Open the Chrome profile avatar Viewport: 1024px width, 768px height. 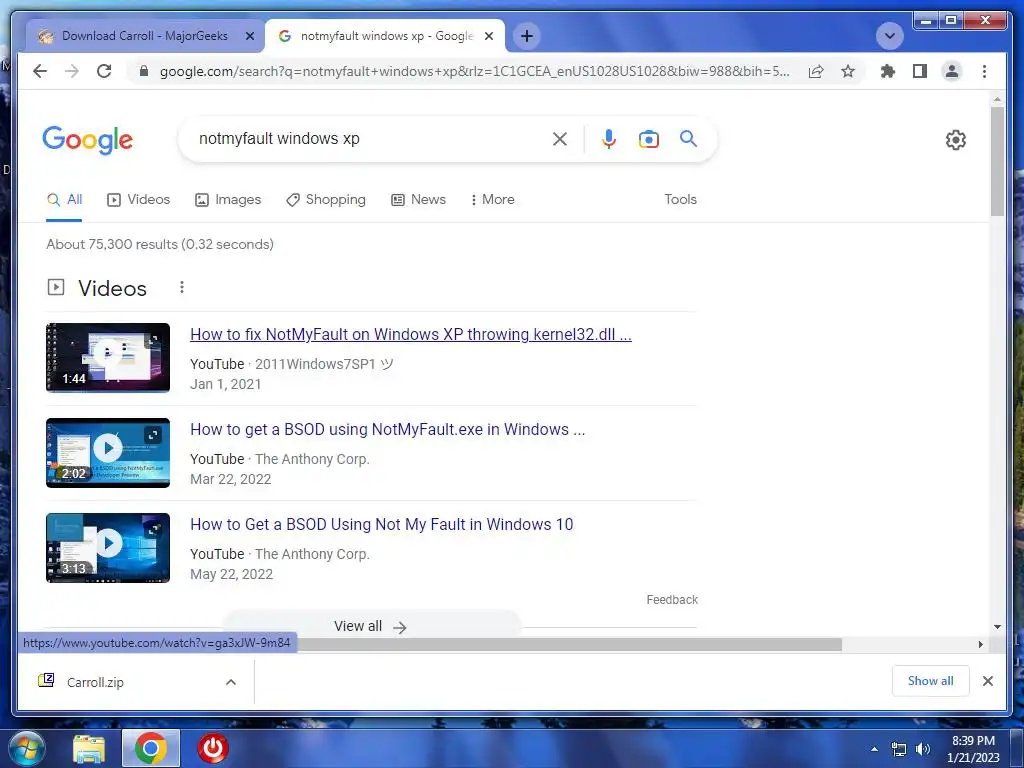click(x=952, y=71)
